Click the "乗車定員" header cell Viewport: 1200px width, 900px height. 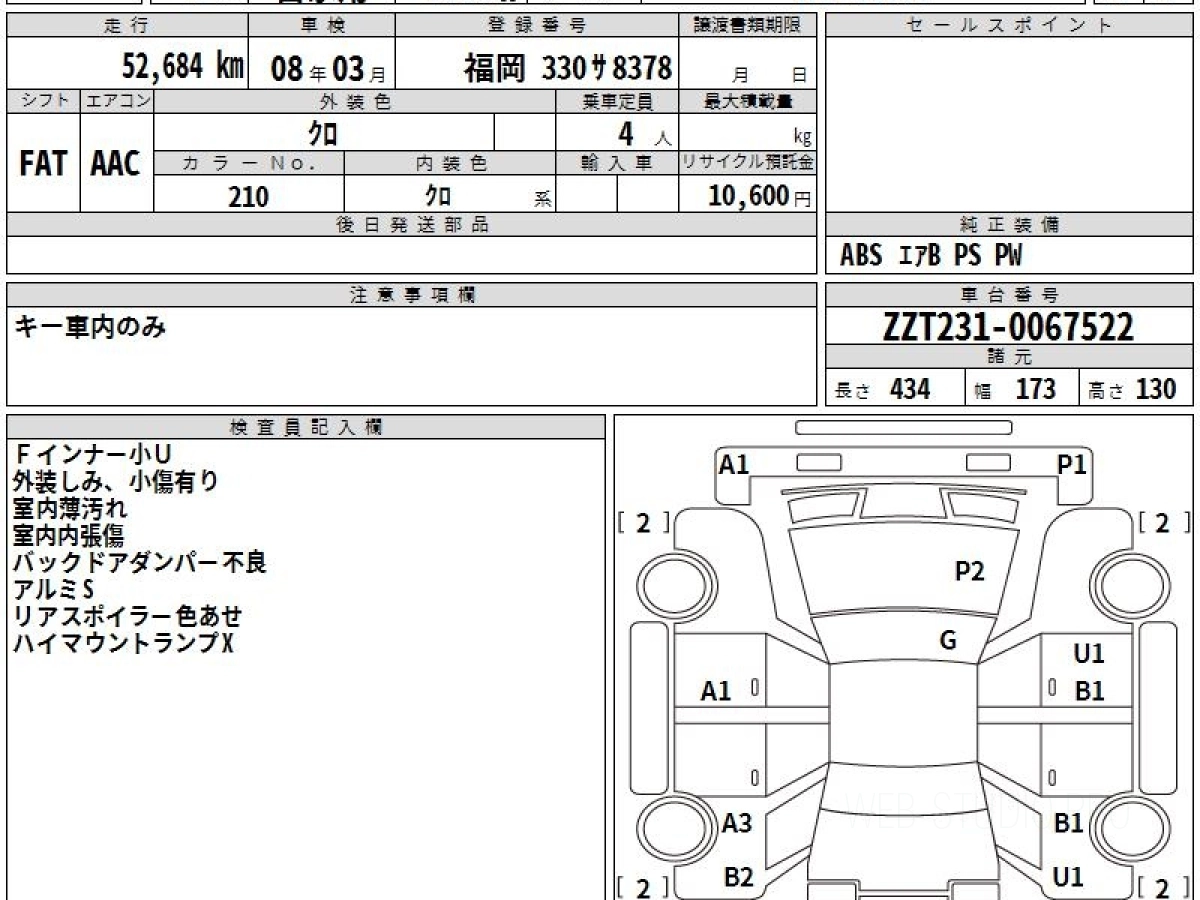(x=617, y=101)
